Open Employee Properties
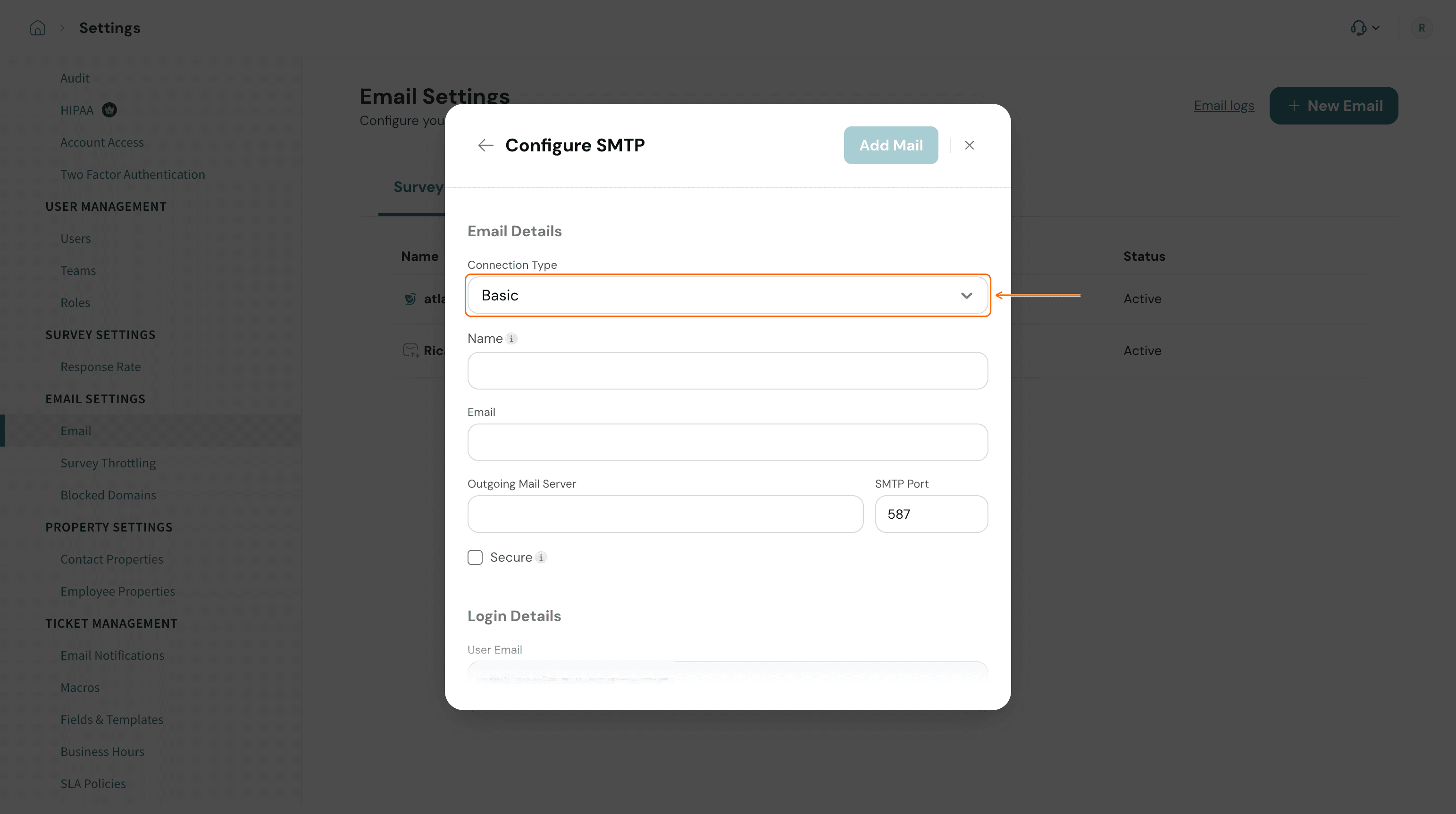This screenshot has height=814, width=1456. pos(117,591)
